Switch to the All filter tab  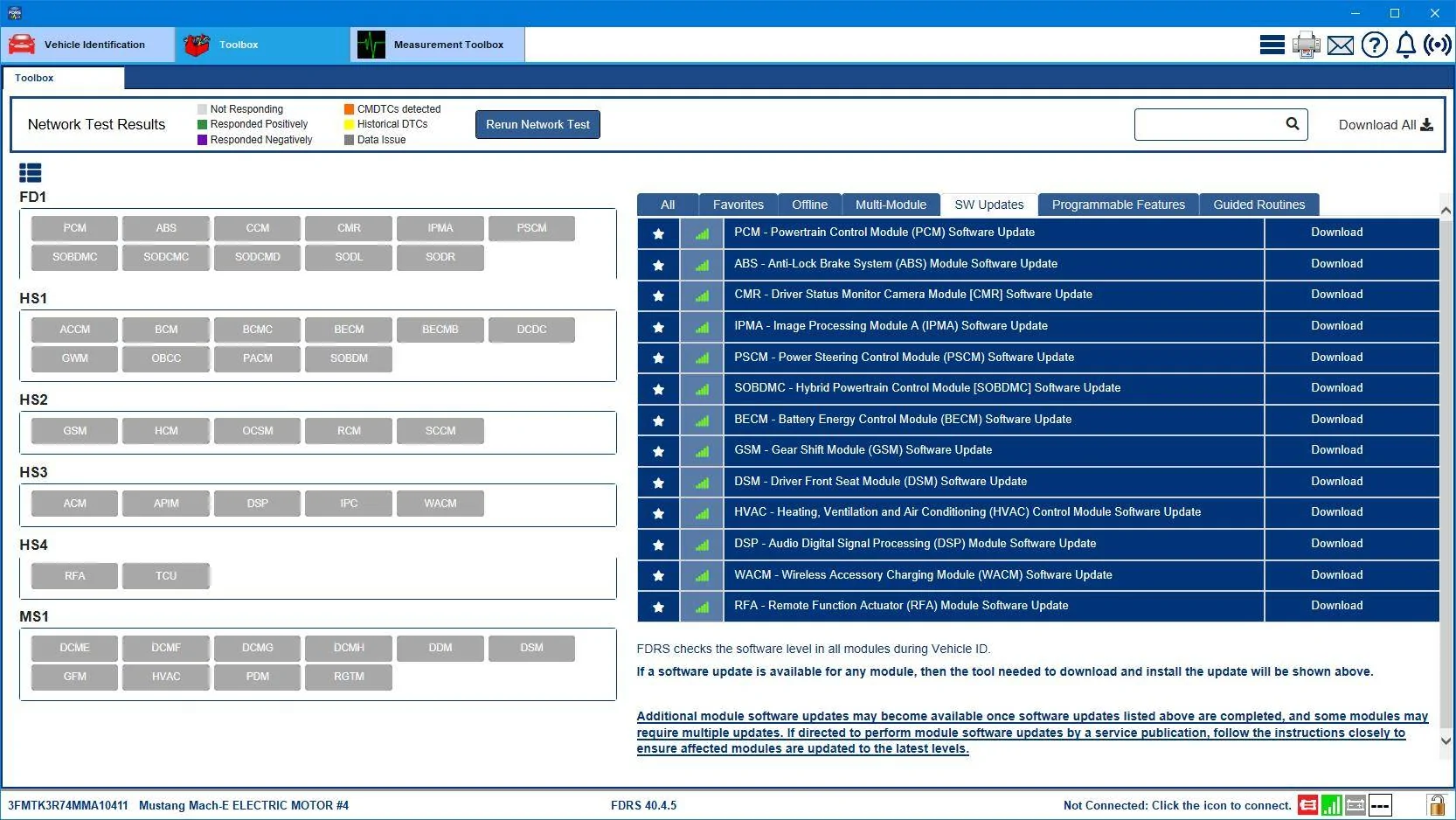coord(668,205)
